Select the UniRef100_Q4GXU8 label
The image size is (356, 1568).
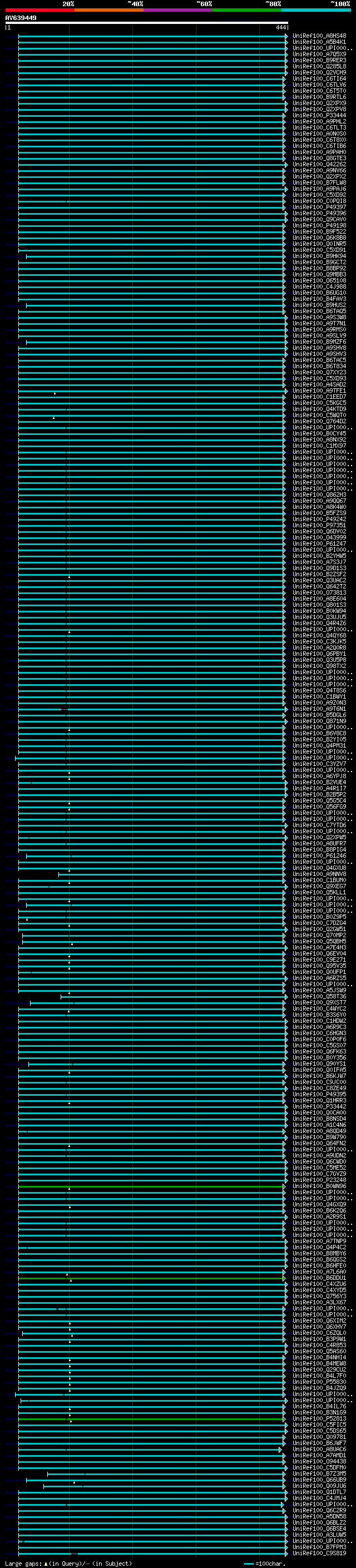coord(319,868)
